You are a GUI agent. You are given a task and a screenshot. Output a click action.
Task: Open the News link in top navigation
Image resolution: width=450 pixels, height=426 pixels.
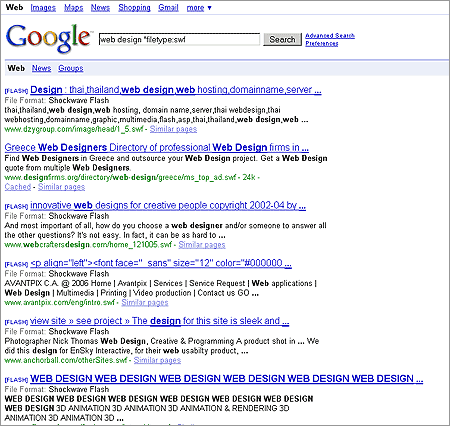coord(100,7)
